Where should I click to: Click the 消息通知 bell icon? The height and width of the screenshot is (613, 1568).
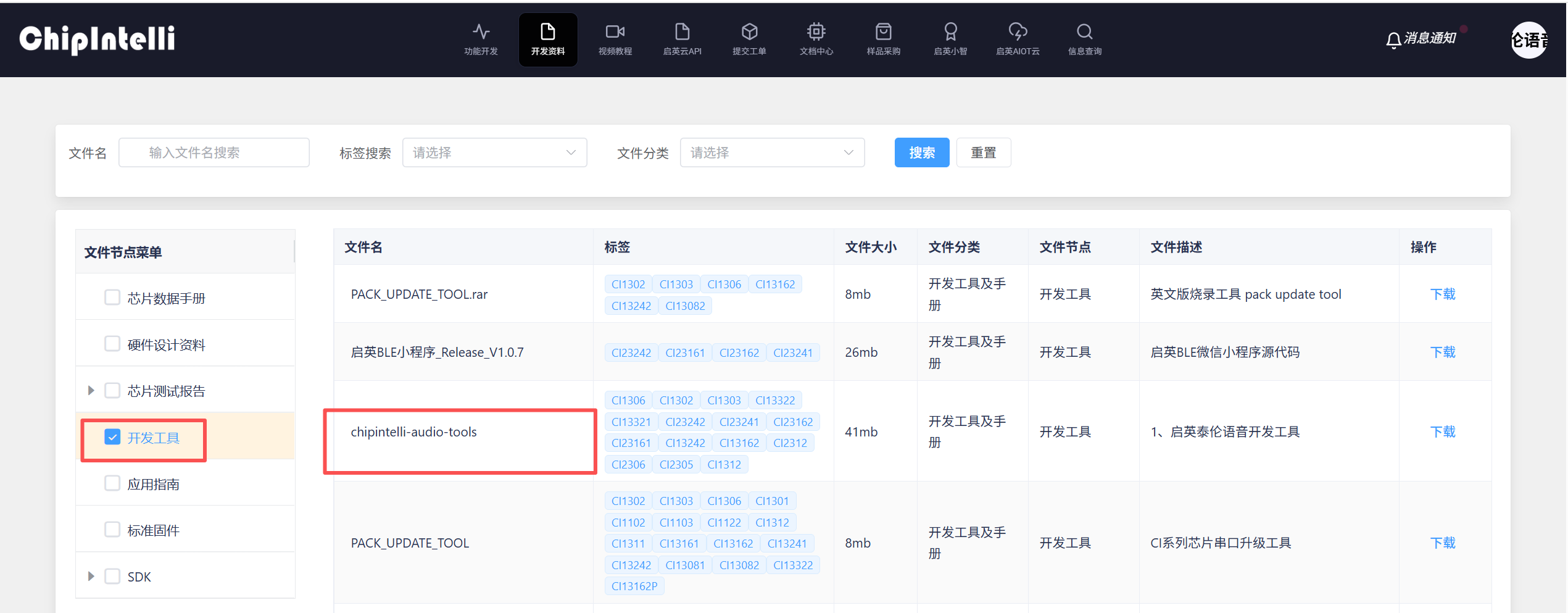tap(1393, 40)
